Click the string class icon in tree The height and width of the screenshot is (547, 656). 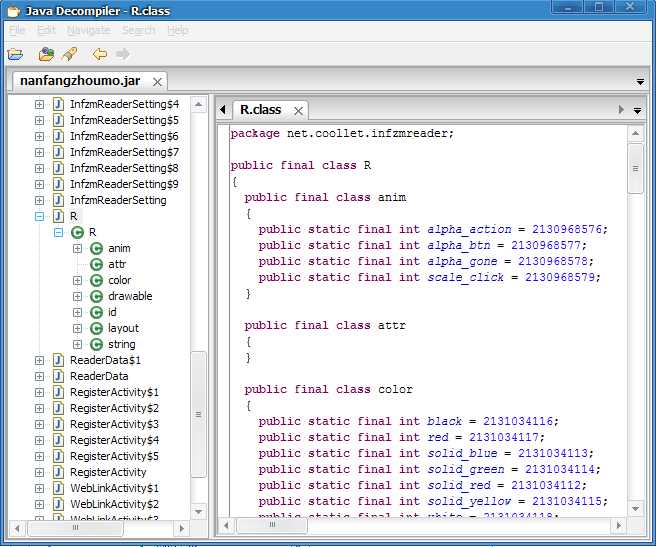[96, 344]
